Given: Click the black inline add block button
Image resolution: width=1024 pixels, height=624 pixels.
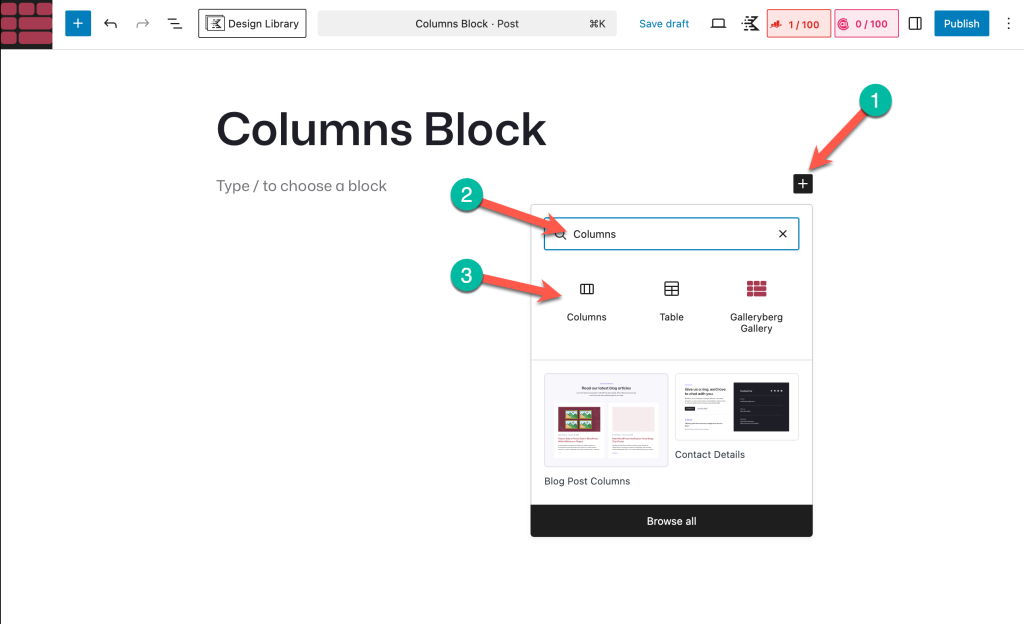Looking at the screenshot, I should click(x=803, y=184).
